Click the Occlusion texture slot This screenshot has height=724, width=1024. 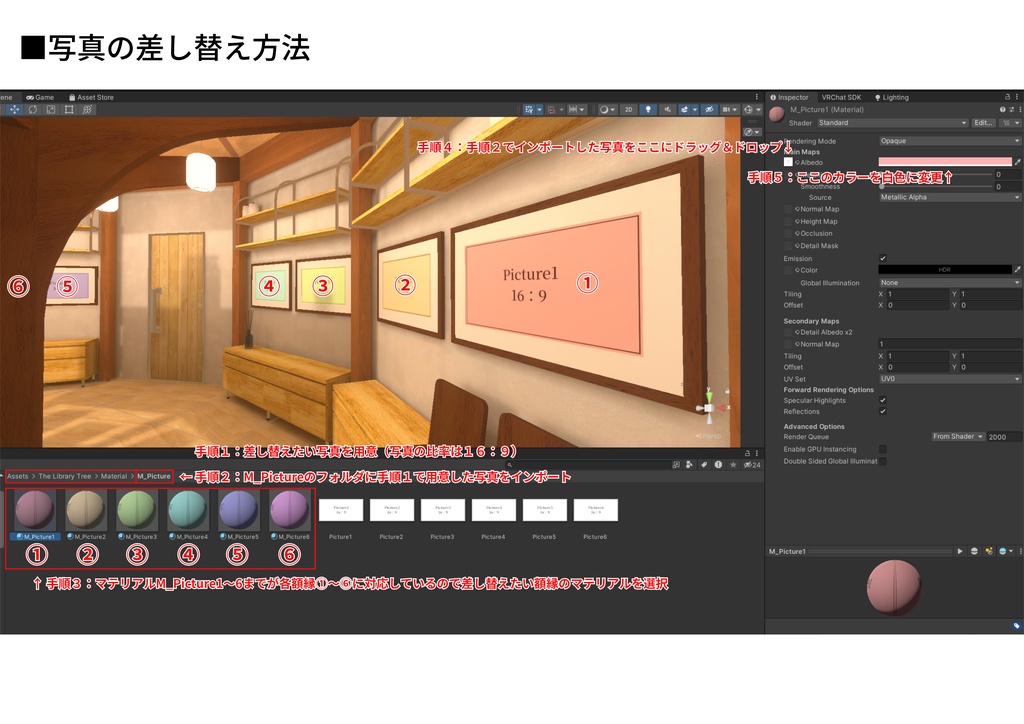coord(788,233)
